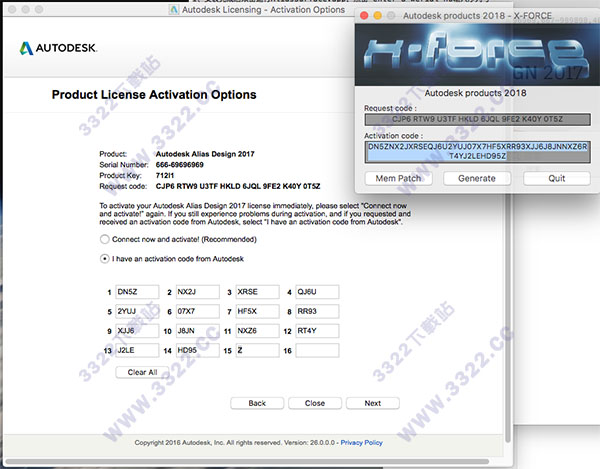Click activation field 6 containing 07X7

[197, 311]
